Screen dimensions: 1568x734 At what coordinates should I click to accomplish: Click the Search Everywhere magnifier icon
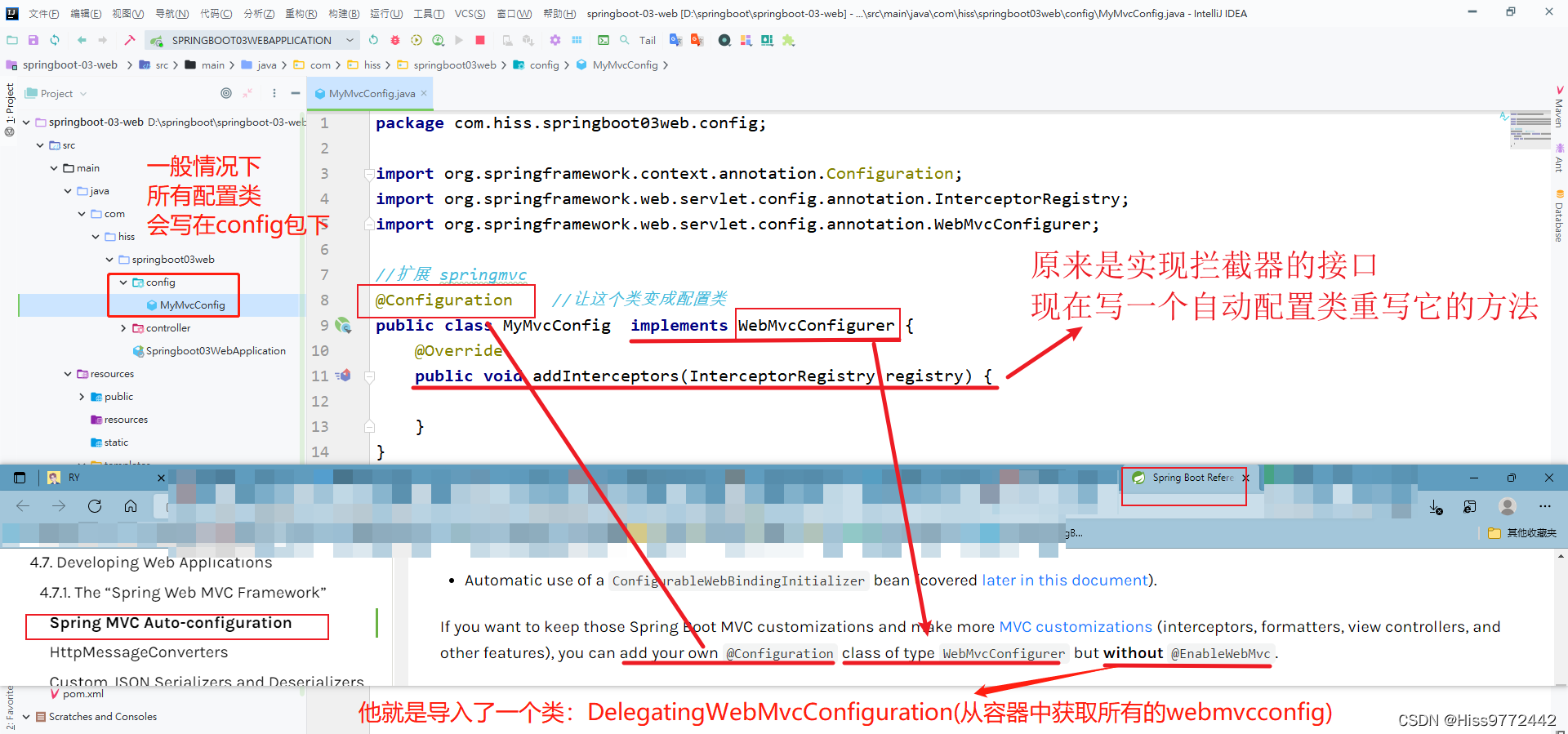coord(625,40)
